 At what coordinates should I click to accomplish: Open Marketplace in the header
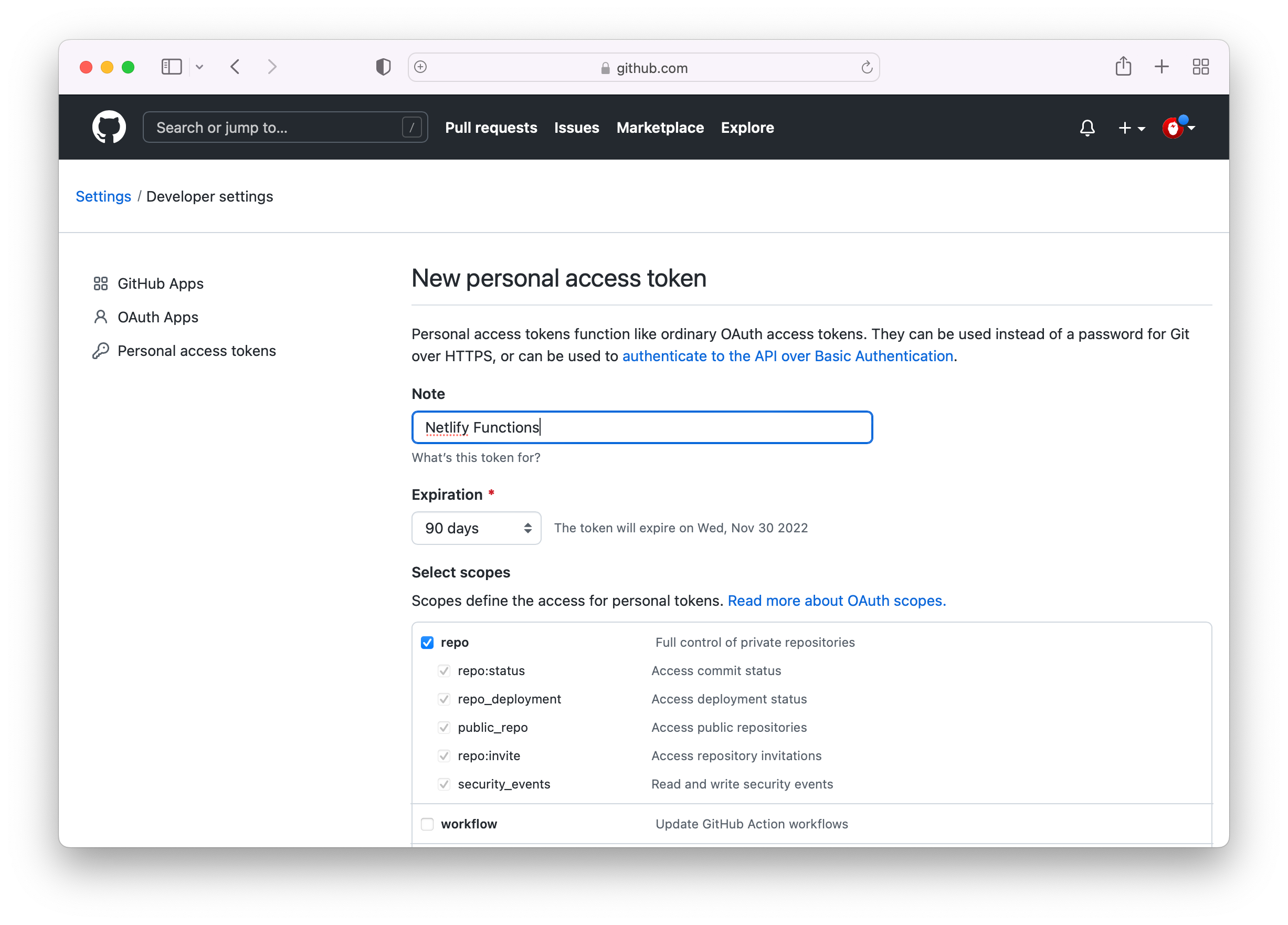point(660,128)
